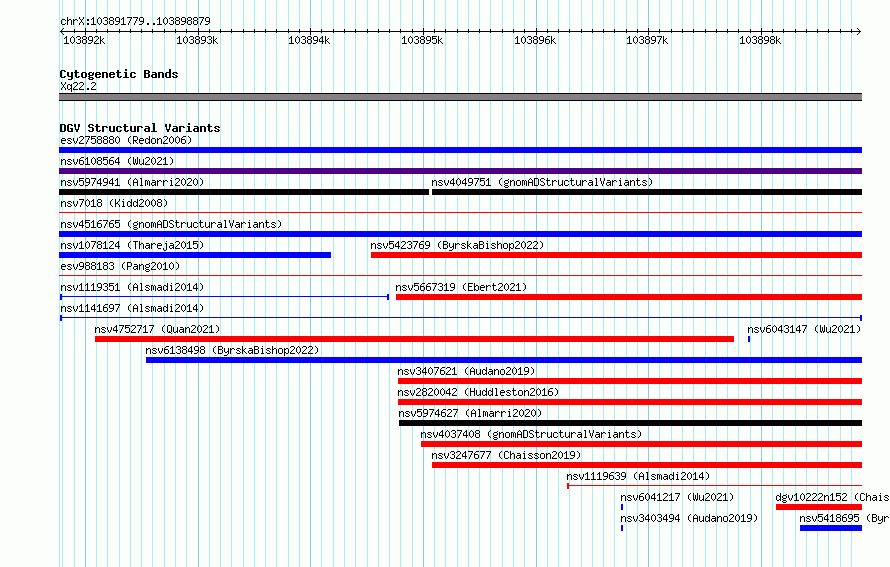Click the red nsv3407621 variant bar
The image size is (890, 567).
tap(630, 381)
